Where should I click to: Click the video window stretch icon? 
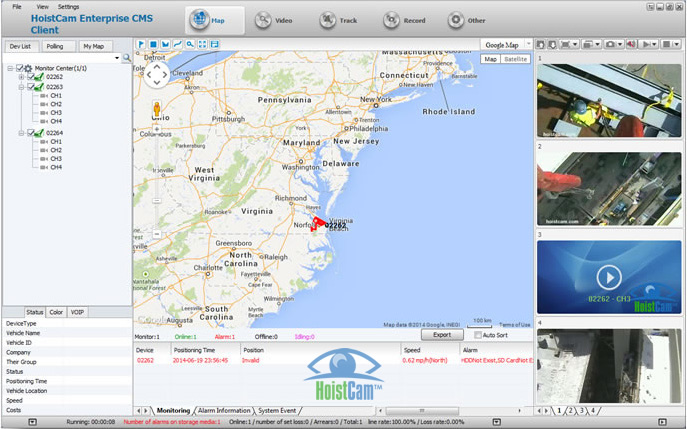click(566, 44)
